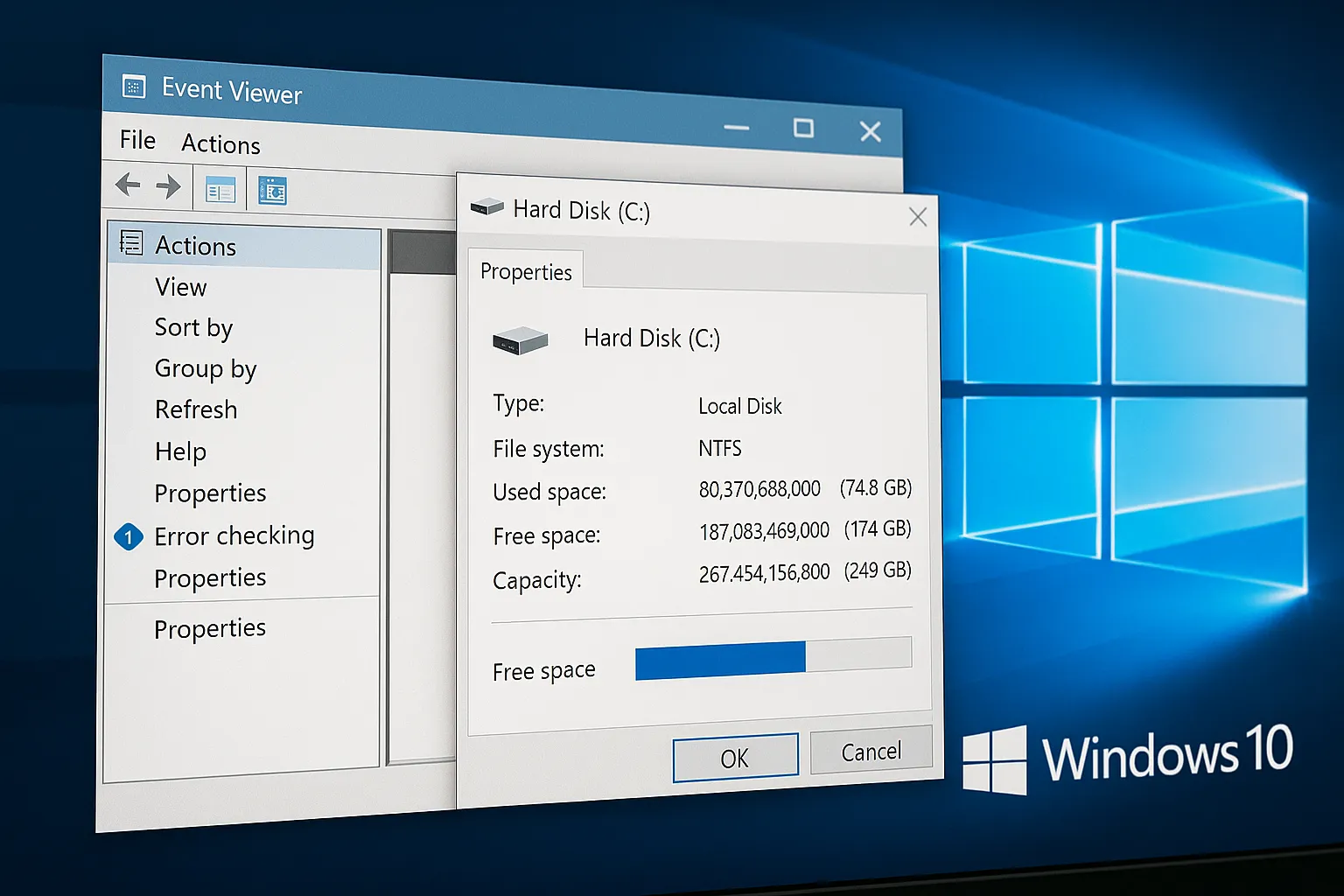The width and height of the screenshot is (1344, 896).
Task: Choose Sort by in the Actions list
Action: point(193,328)
